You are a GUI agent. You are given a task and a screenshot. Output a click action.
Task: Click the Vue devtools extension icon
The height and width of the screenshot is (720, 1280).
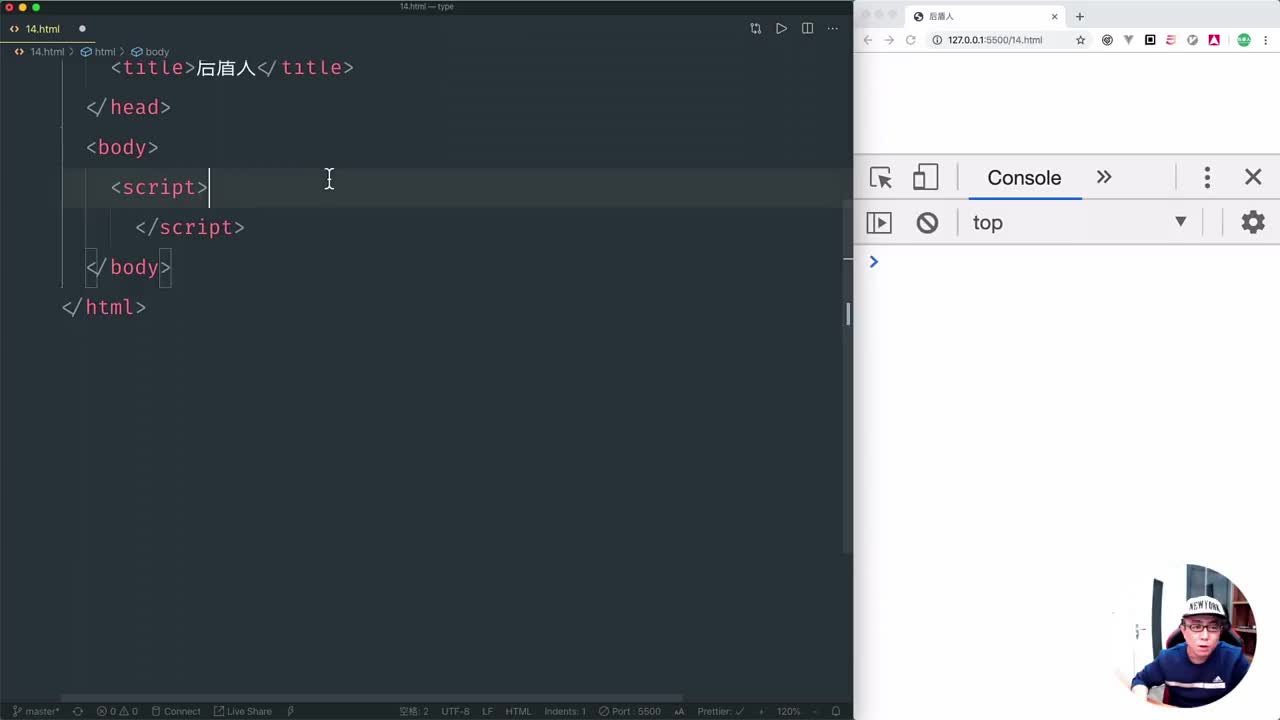click(x=1129, y=40)
